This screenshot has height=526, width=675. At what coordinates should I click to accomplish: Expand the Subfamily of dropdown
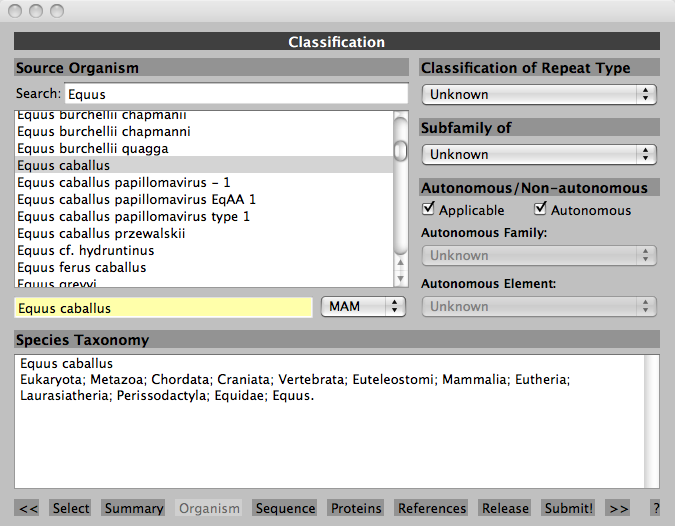[x=539, y=154]
